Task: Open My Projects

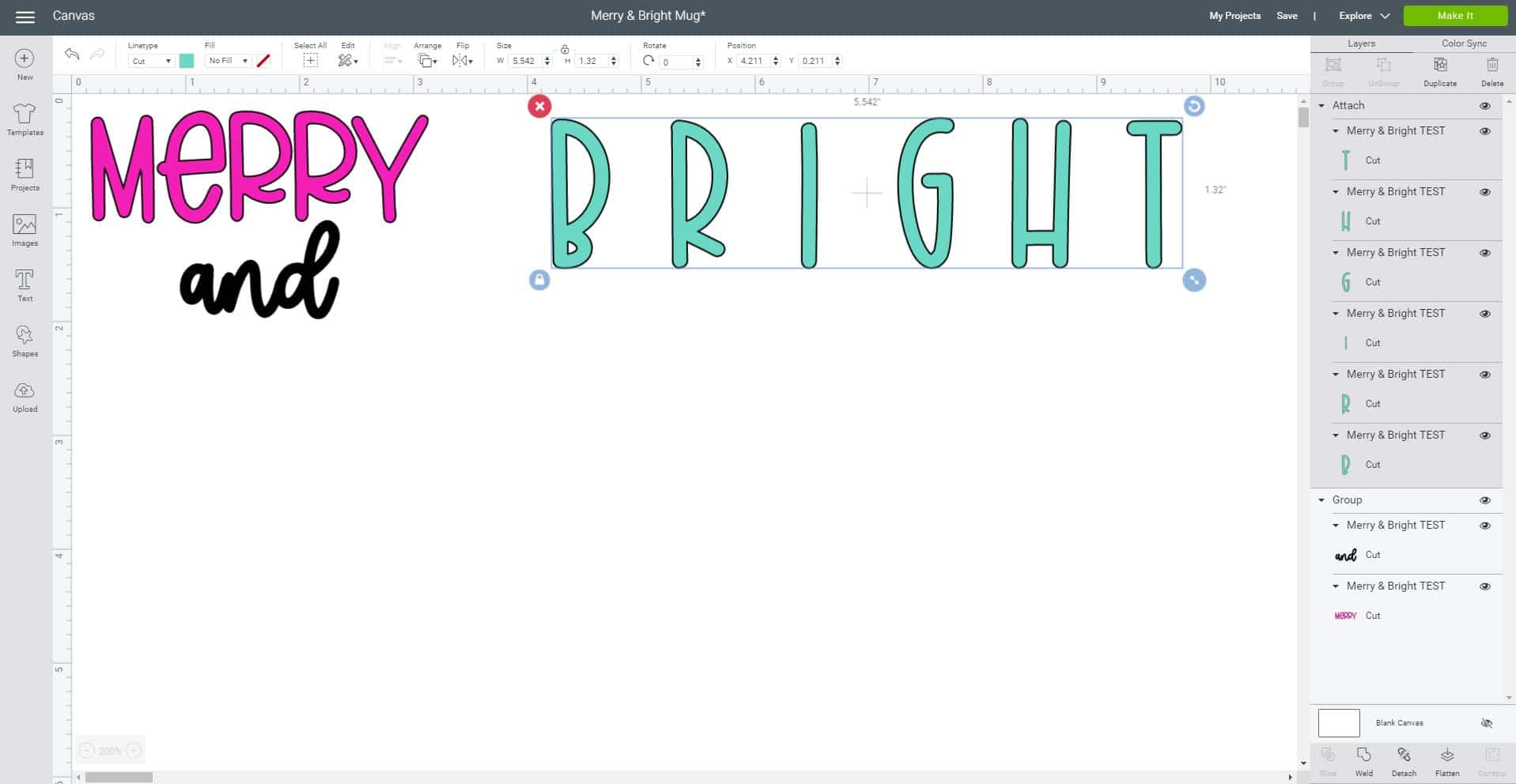Action: [x=1234, y=16]
